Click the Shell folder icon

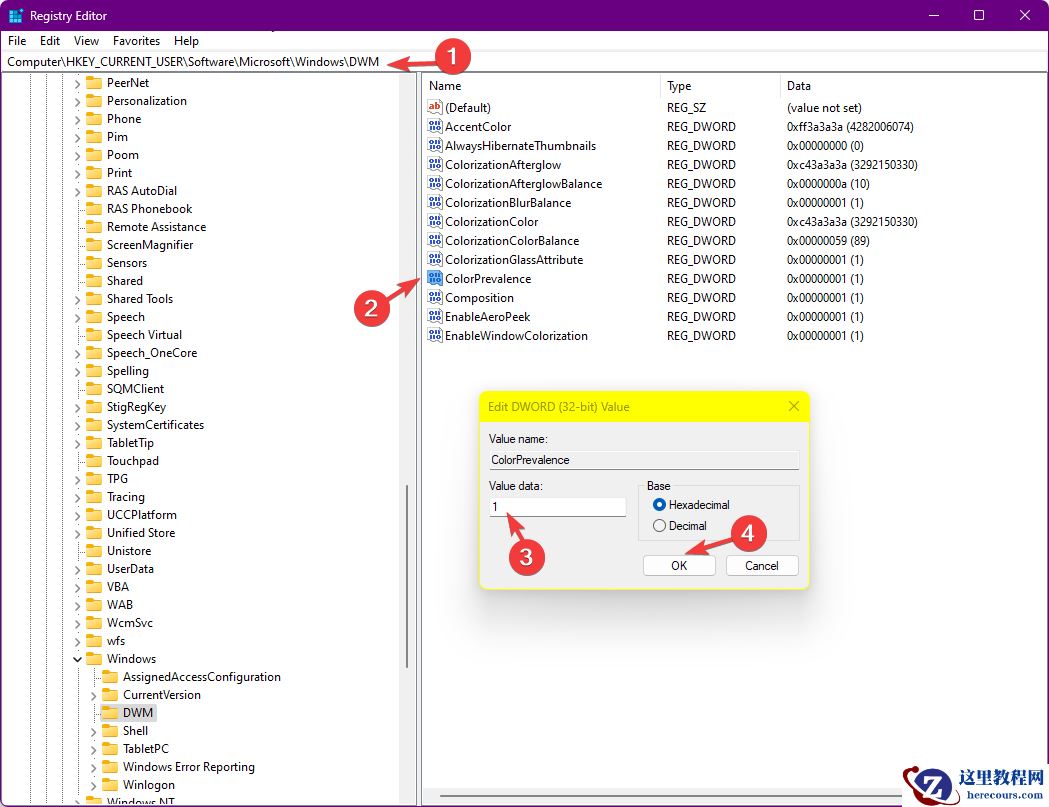point(110,731)
